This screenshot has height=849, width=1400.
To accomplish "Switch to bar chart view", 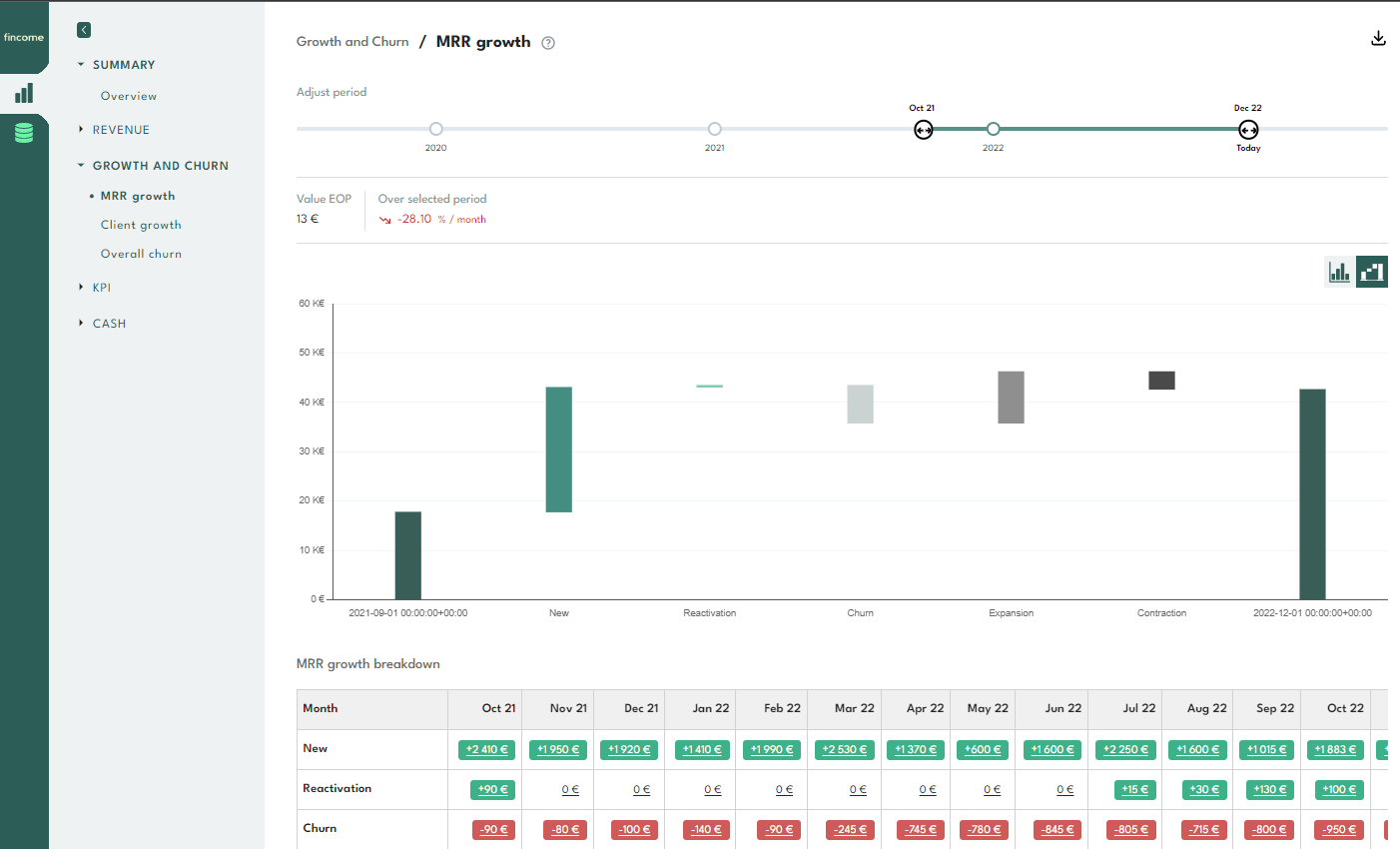I will pyautogui.click(x=1339, y=272).
